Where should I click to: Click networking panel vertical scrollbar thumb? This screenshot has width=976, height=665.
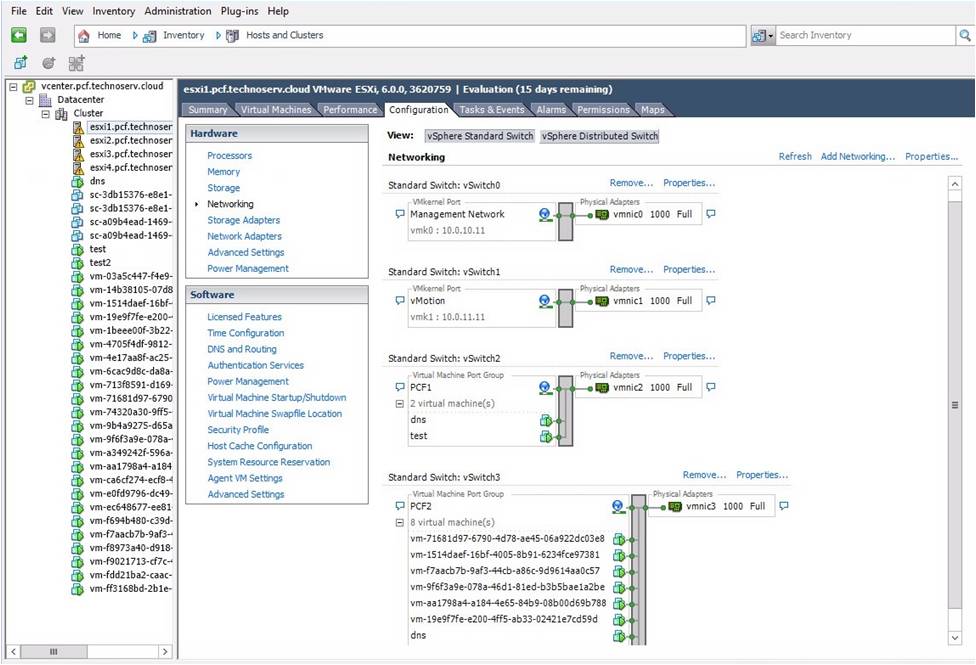pyautogui.click(x=955, y=405)
